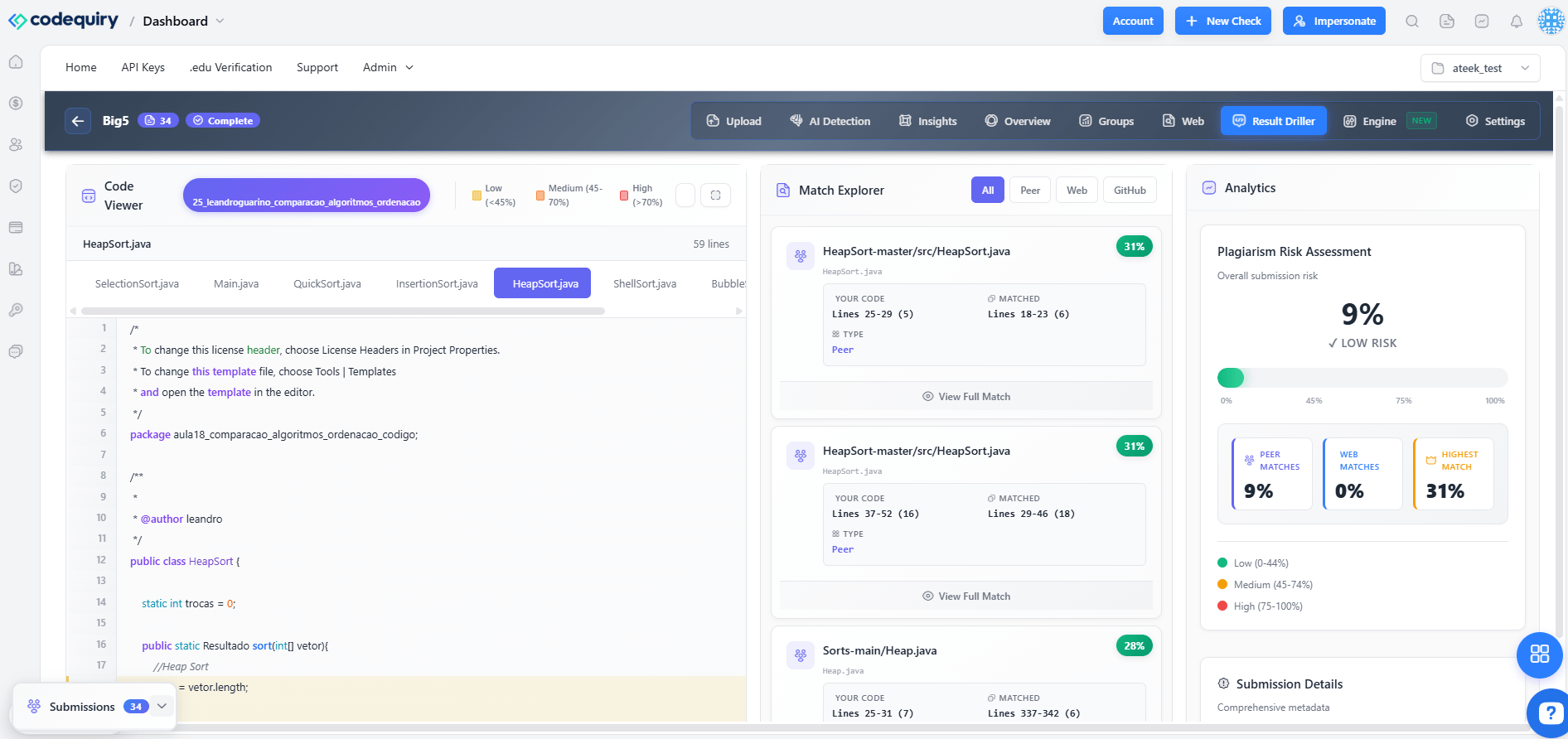Open the chart activity icon in top bar
The image size is (1568, 739).
1482,22
